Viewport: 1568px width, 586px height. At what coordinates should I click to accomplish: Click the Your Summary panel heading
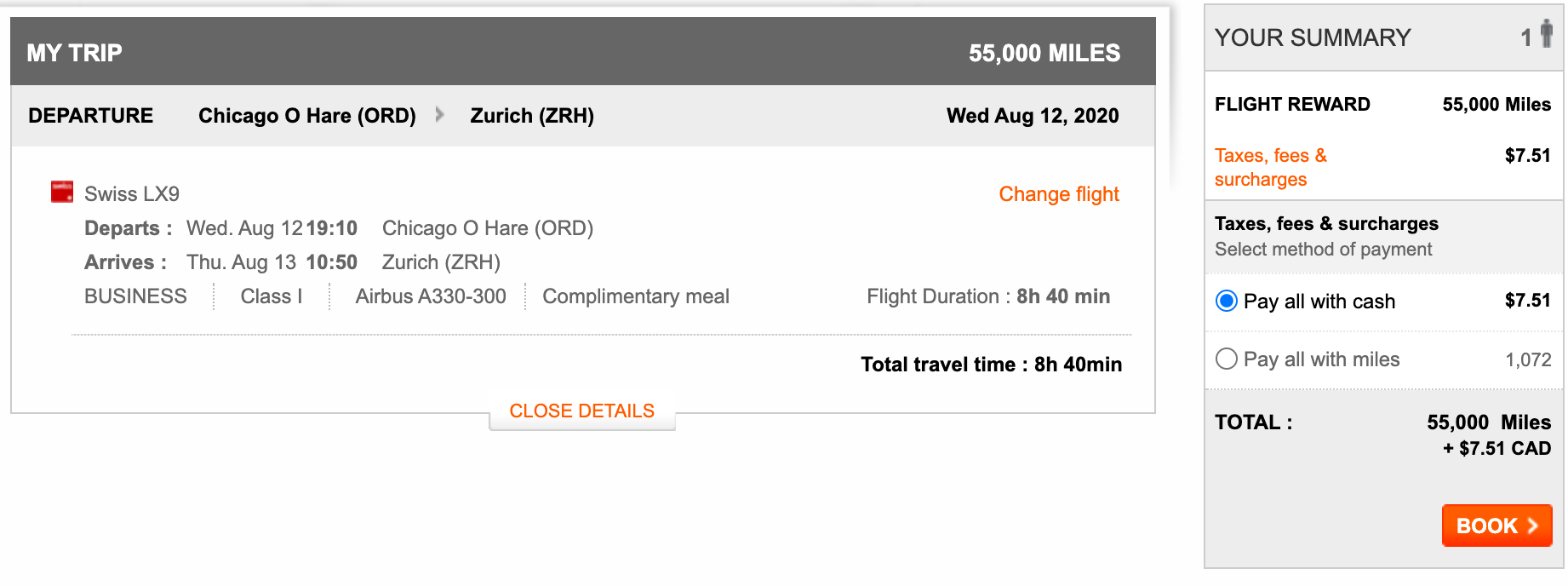click(1312, 37)
